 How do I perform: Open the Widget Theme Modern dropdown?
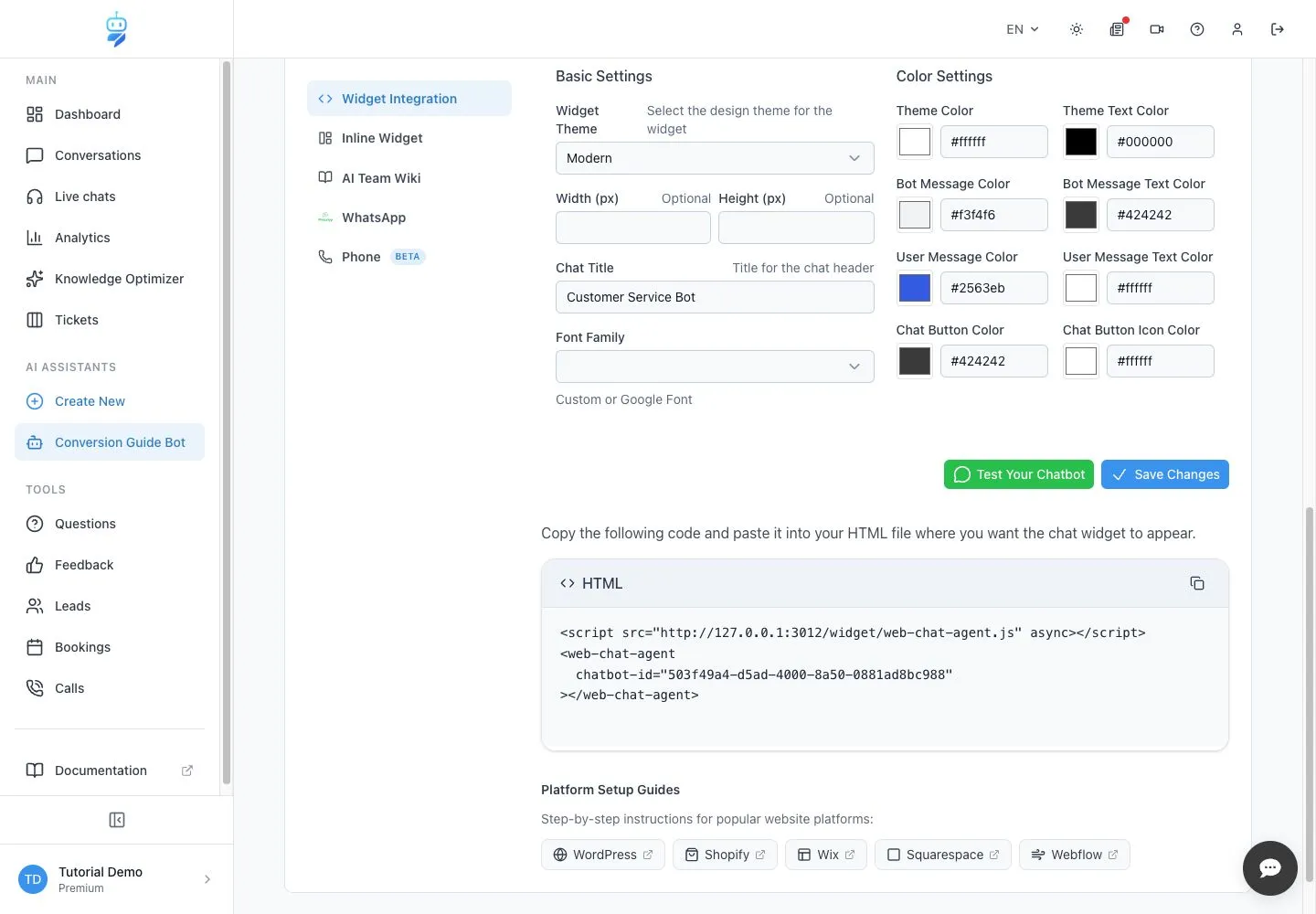point(715,158)
